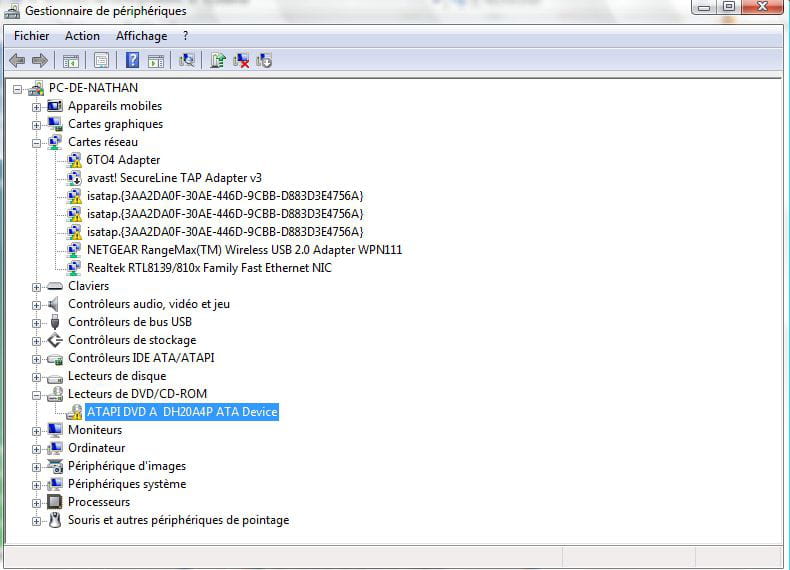This screenshot has height=570, width=790.
Task: Expand the Cartes graphiques node
Action: click(x=36, y=125)
